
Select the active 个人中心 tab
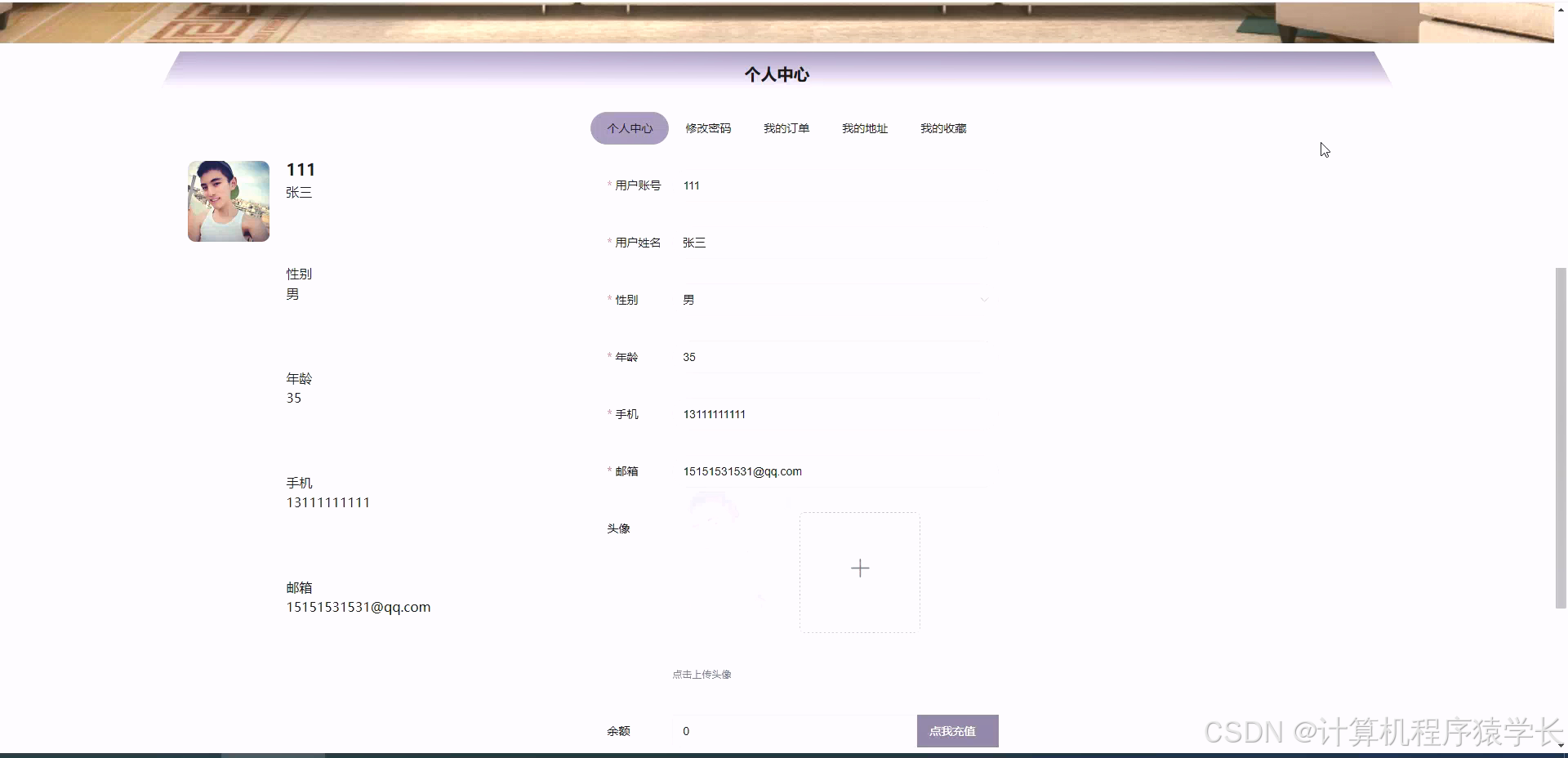pos(629,128)
